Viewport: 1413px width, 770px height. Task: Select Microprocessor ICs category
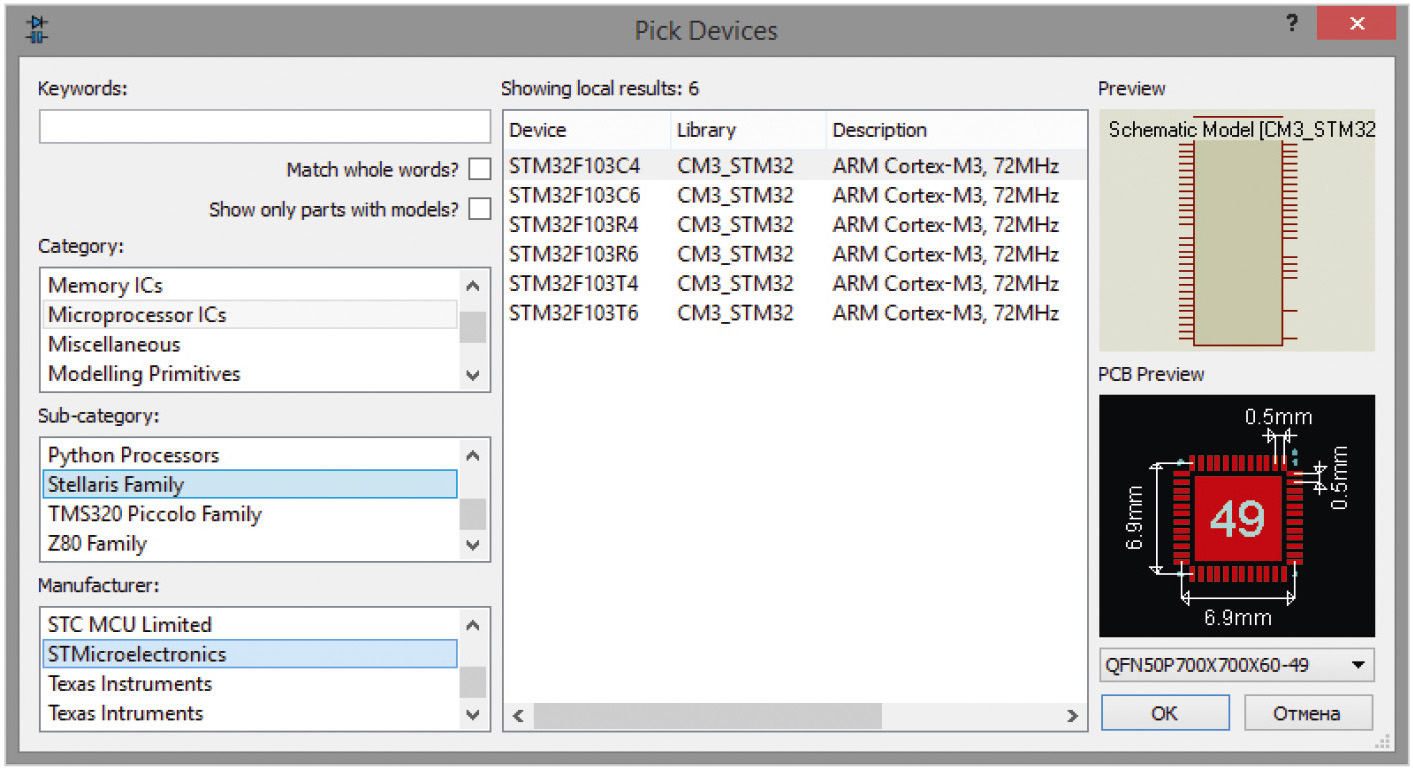(250, 315)
